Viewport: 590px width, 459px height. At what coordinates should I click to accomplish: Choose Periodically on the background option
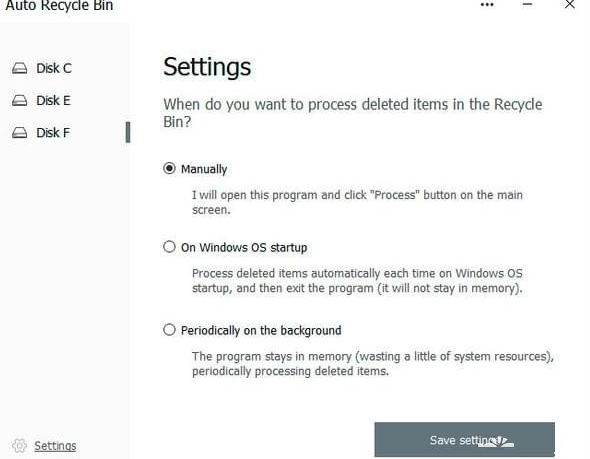point(169,330)
